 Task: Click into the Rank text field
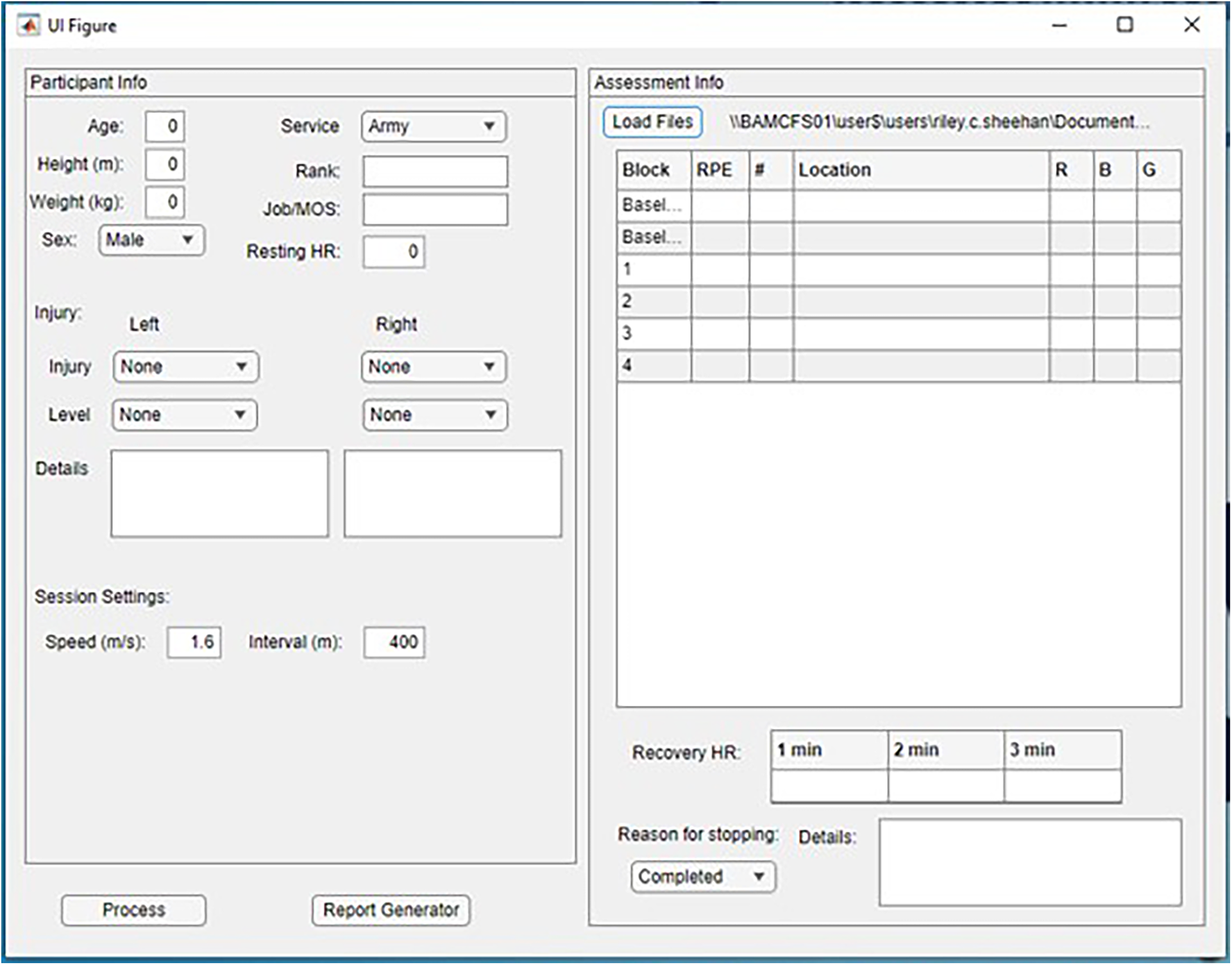pos(435,171)
